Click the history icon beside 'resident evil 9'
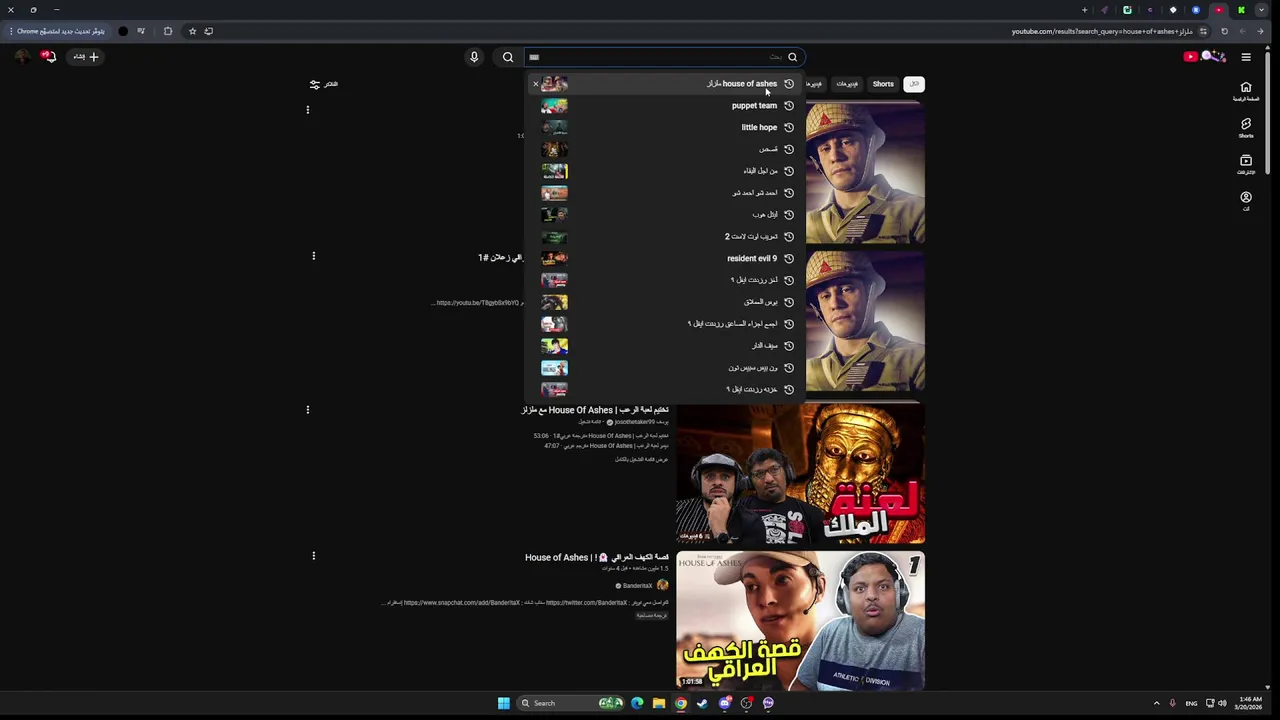Screen dimensions: 1280x720 (x=789, y=258)
